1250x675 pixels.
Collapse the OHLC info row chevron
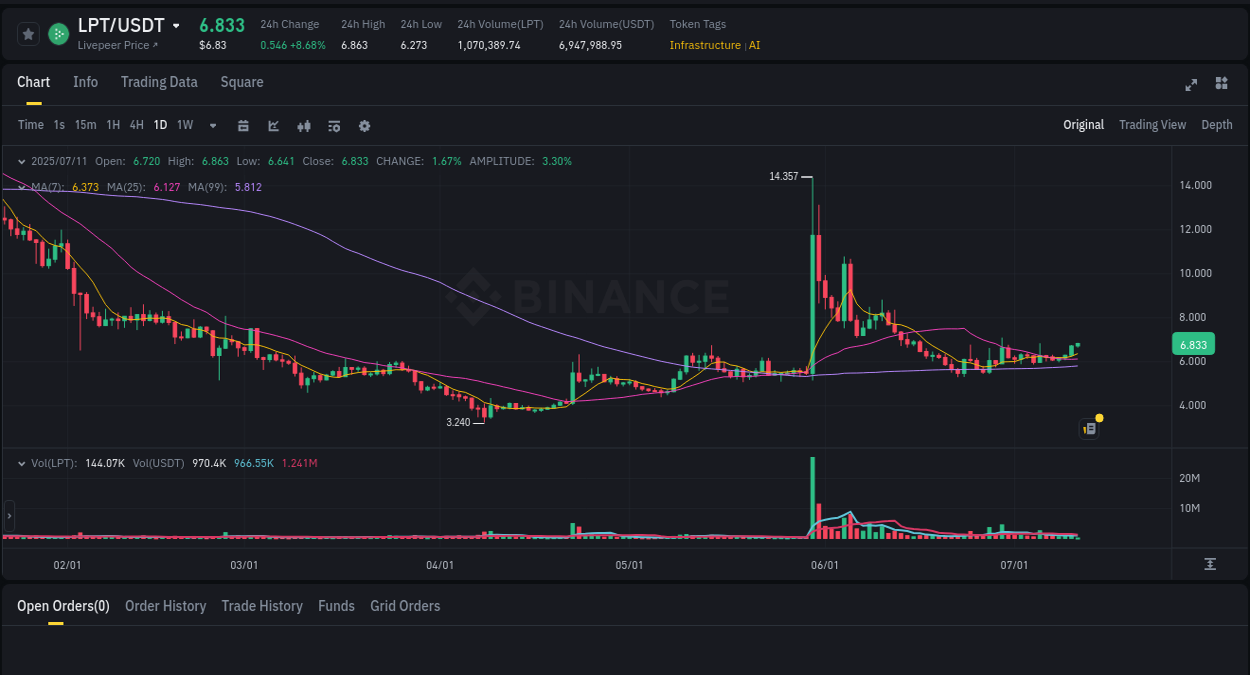click(21, 160)
